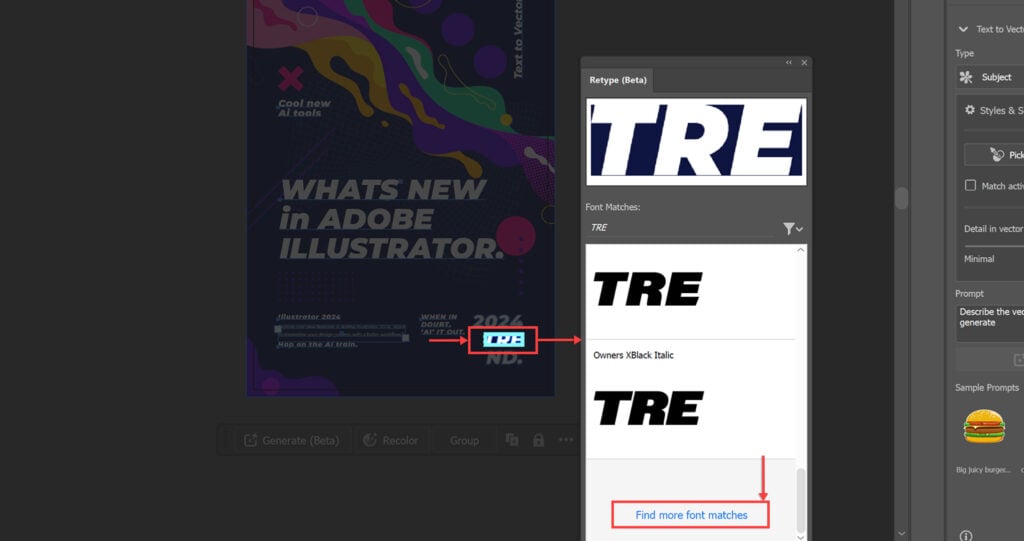Image resolution: width=1024 pixels, height=541 pixels.
Task: Click the arrange icon next to Group
Action: [512, 440]
